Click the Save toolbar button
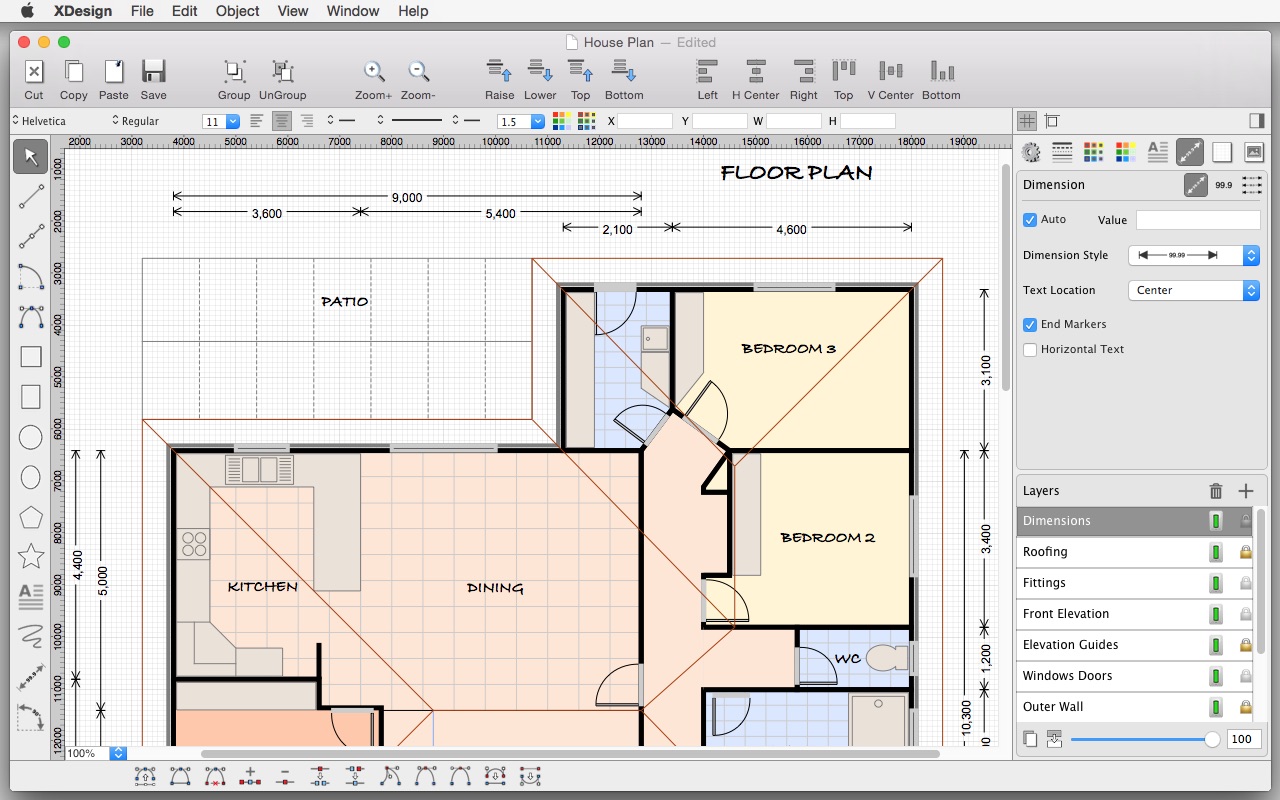Image resolution: width=1280 pixels, height=800 pixels. [153, 79]
